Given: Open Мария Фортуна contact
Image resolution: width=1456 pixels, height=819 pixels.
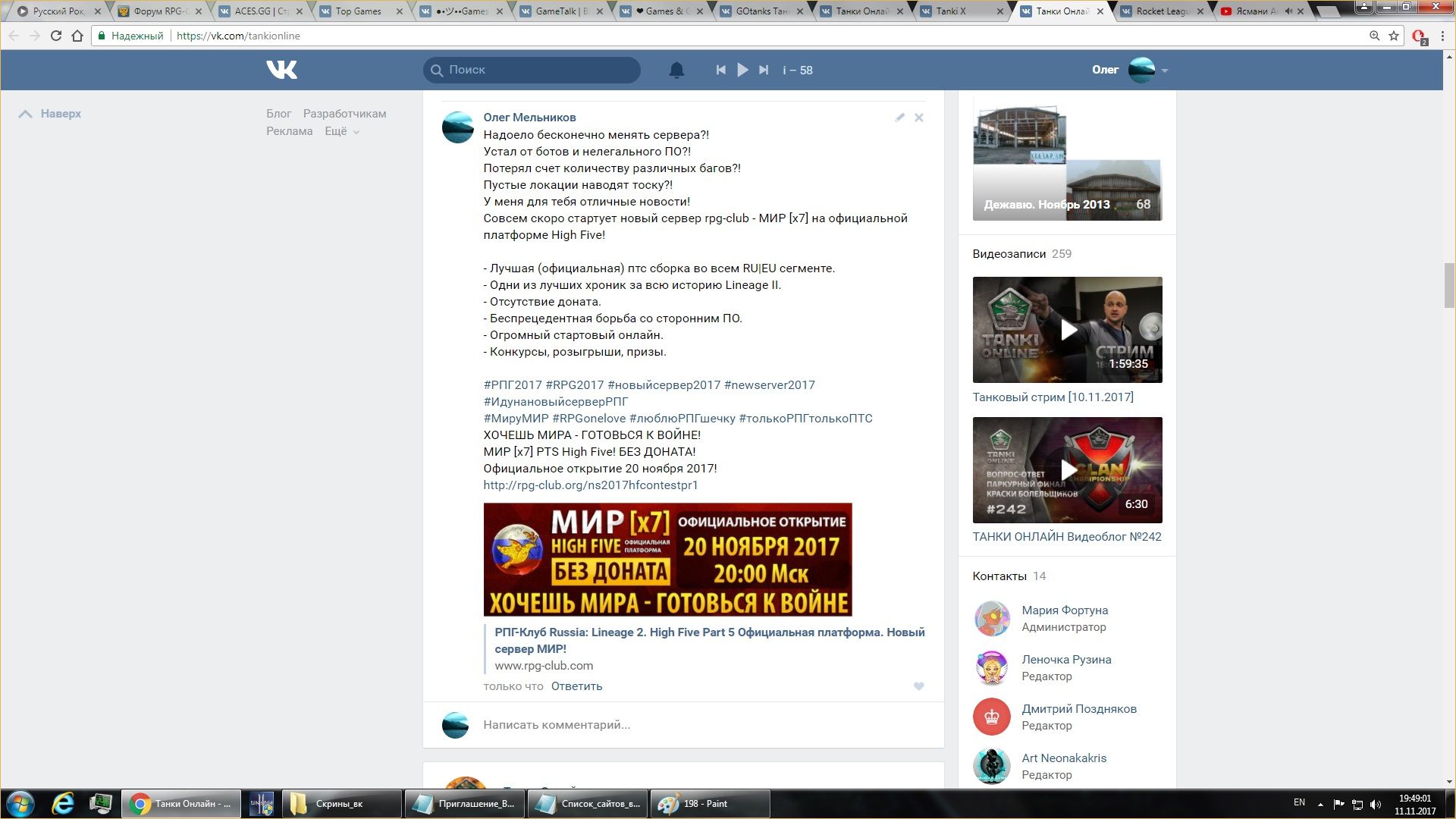Looking at the screenshot, I should (x=1065, y=610).
